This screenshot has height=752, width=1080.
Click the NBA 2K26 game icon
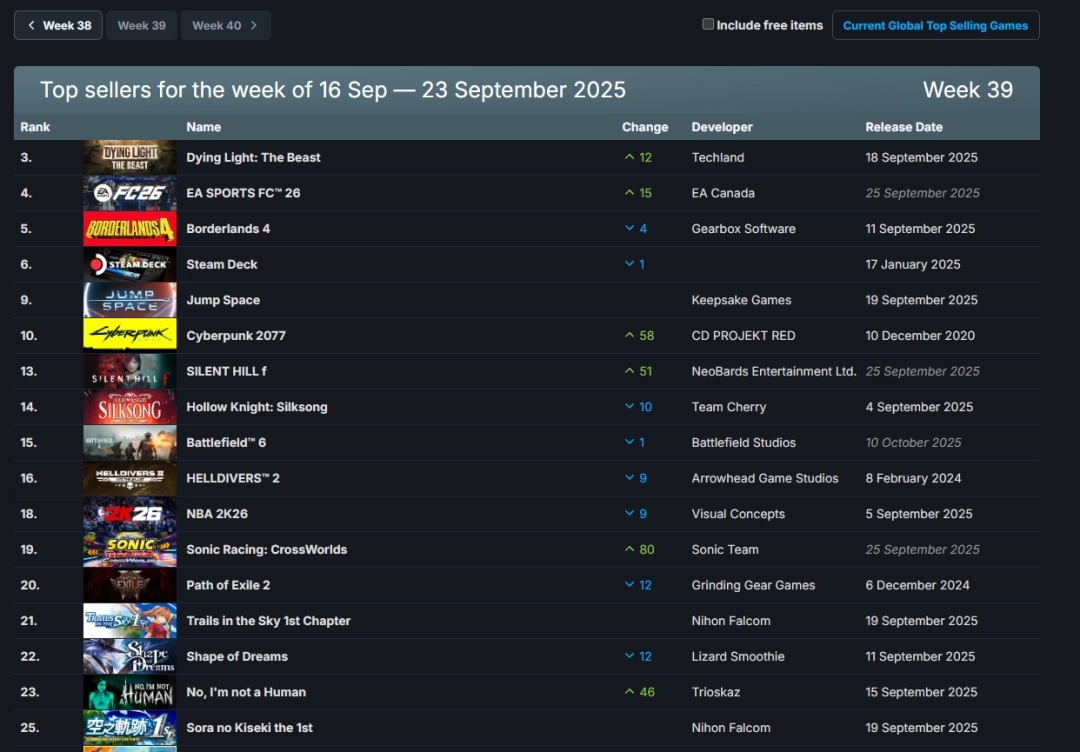[x=130, y=514]
